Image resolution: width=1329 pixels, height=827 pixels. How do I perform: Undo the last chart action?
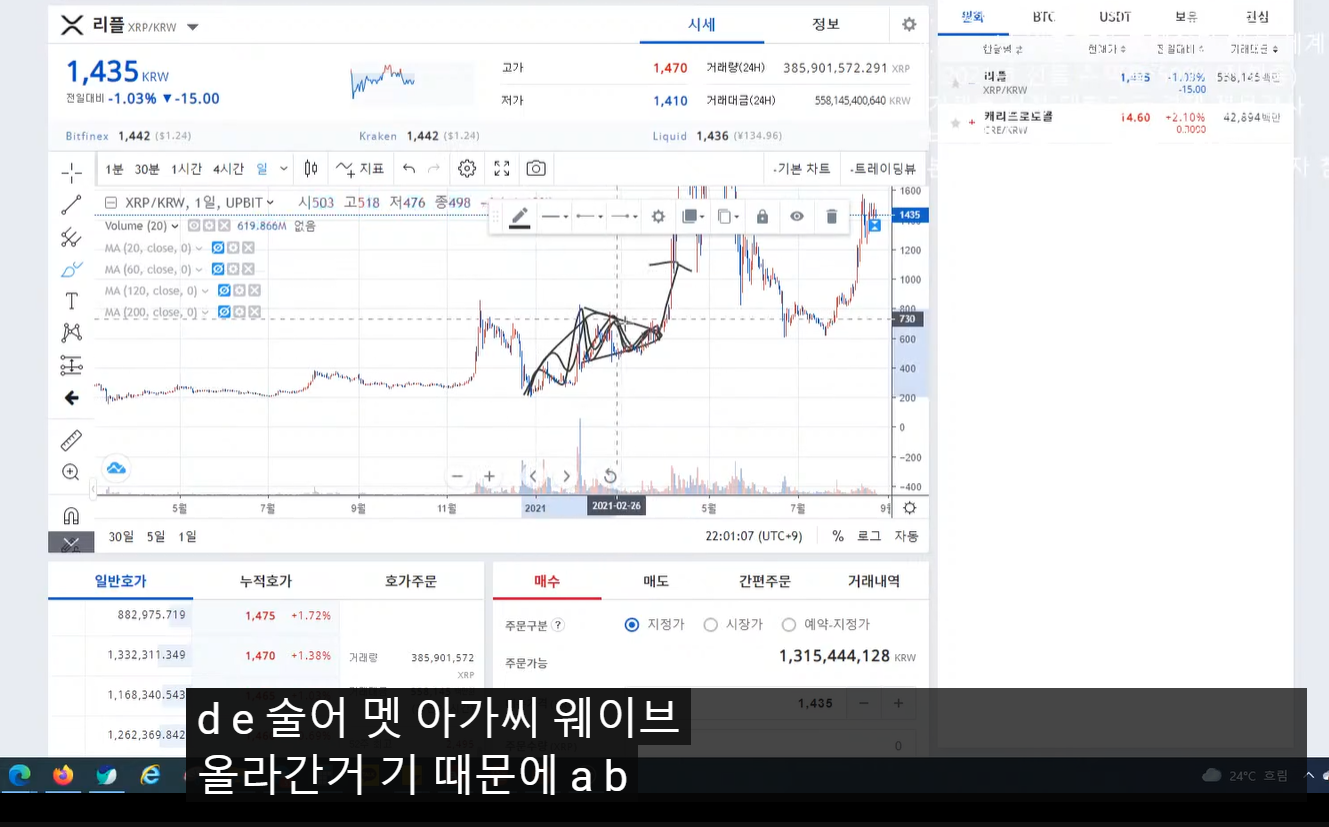409,168
